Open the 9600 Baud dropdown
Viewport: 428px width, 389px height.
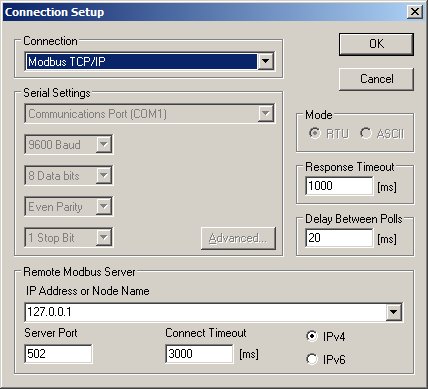[x=69, y=144]
